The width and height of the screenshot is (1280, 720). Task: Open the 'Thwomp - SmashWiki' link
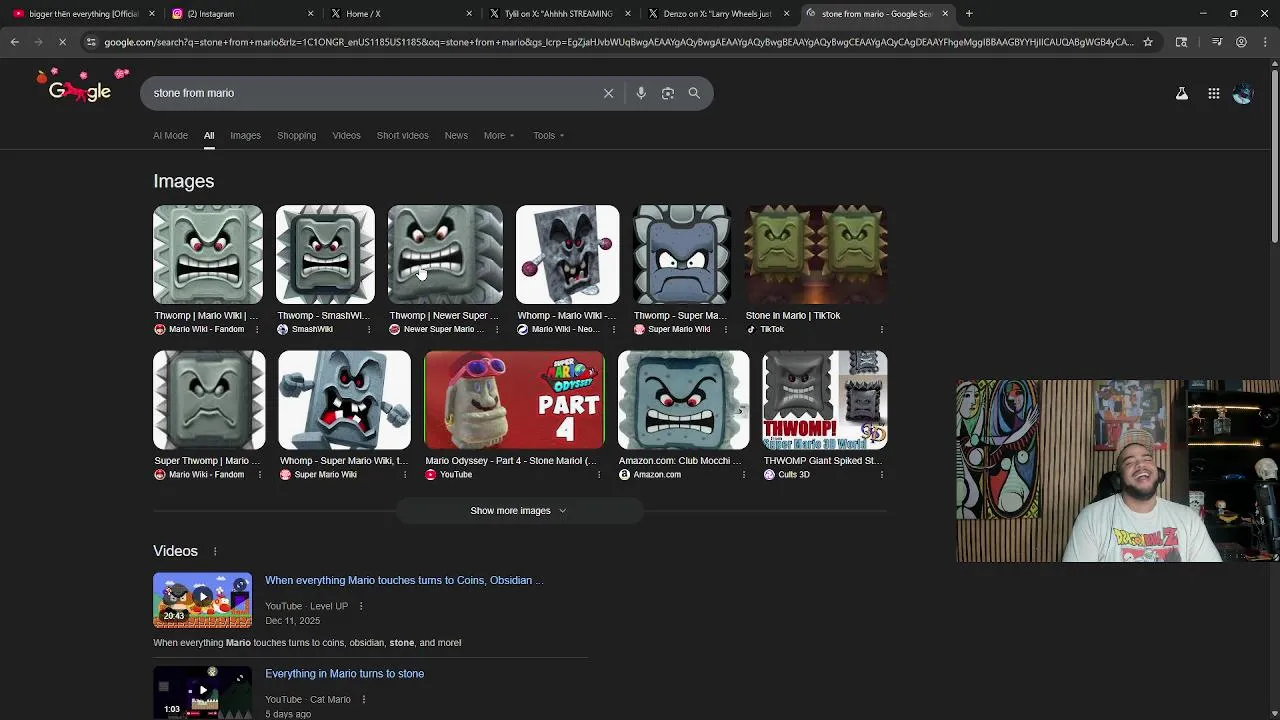(323, 316)
